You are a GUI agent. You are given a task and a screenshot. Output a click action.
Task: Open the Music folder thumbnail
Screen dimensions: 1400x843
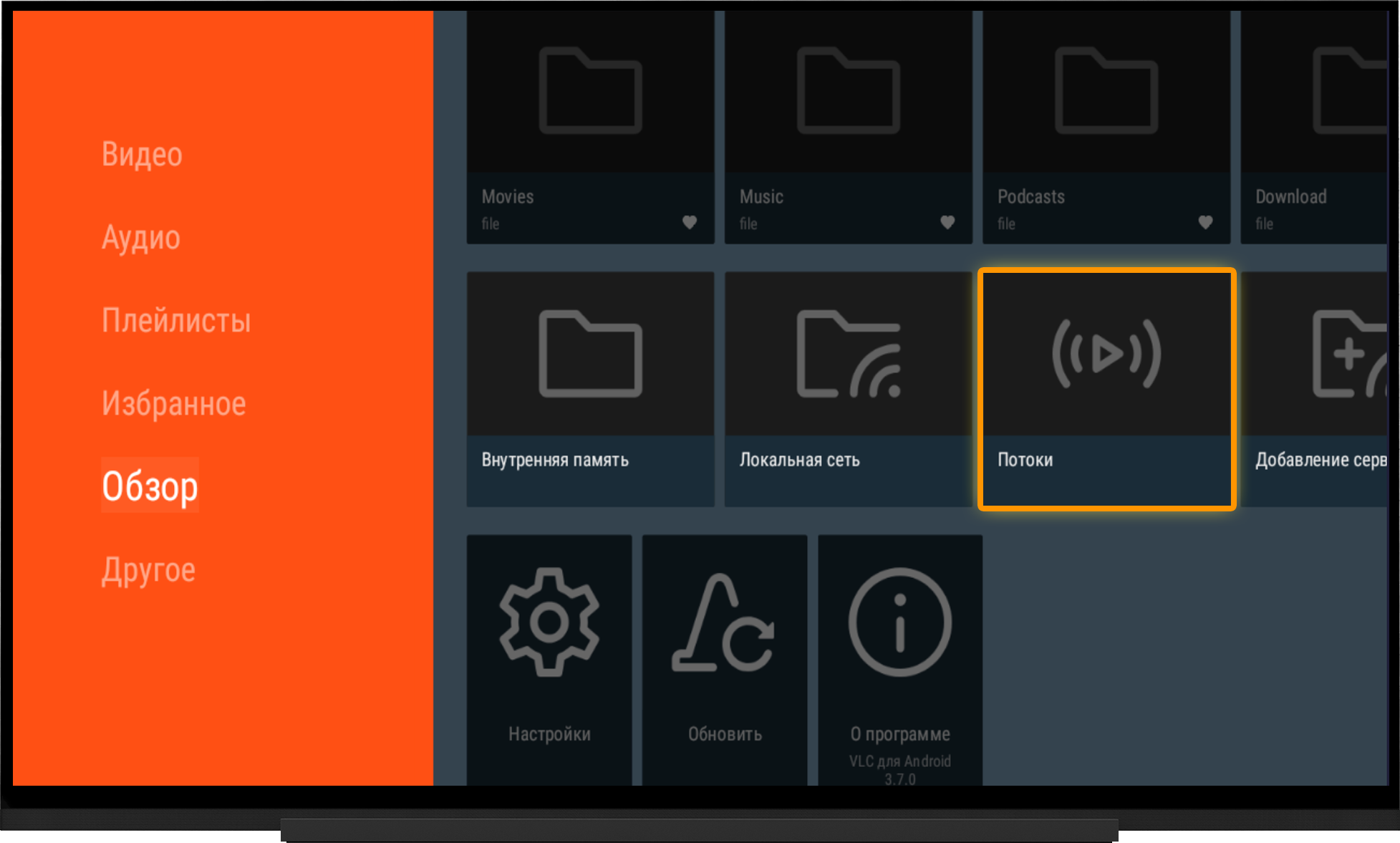(849, 91)
